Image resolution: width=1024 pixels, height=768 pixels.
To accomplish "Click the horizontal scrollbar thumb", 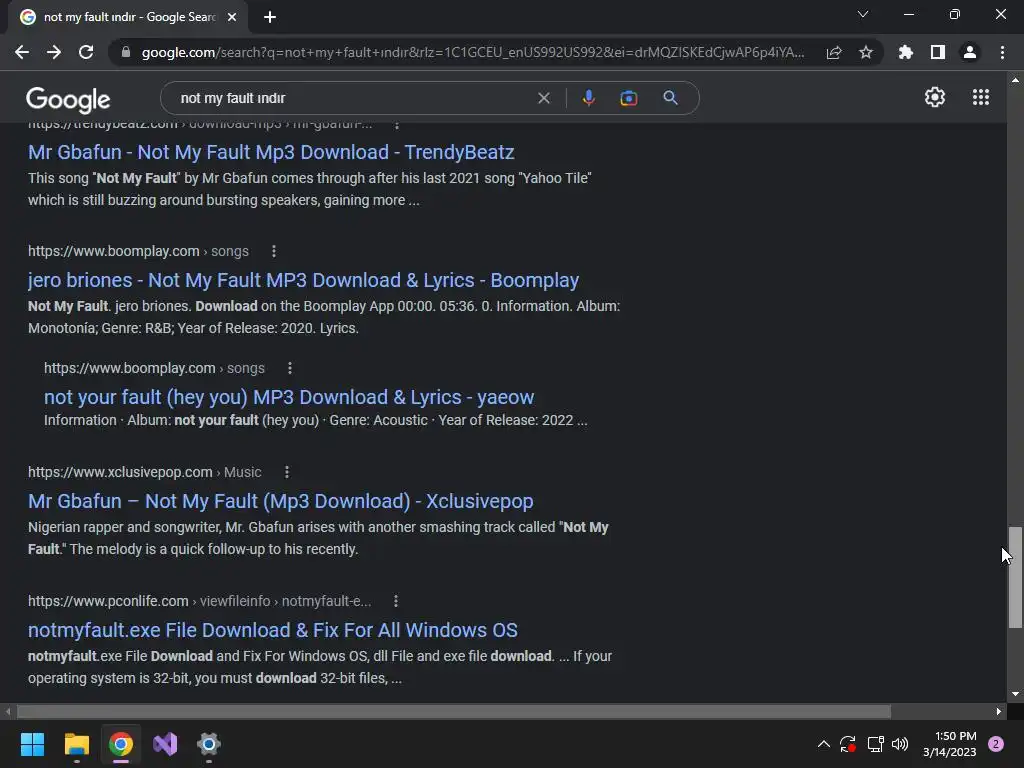I will click(x=454, y=711).
